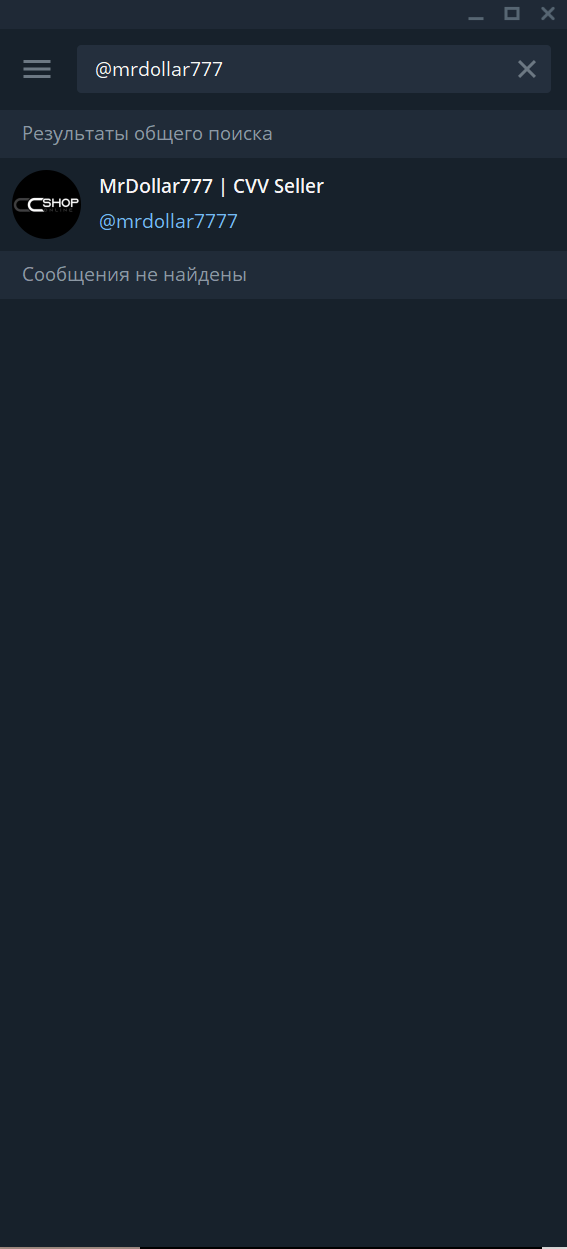Click empty space right of the search field's X

(559, 69)
